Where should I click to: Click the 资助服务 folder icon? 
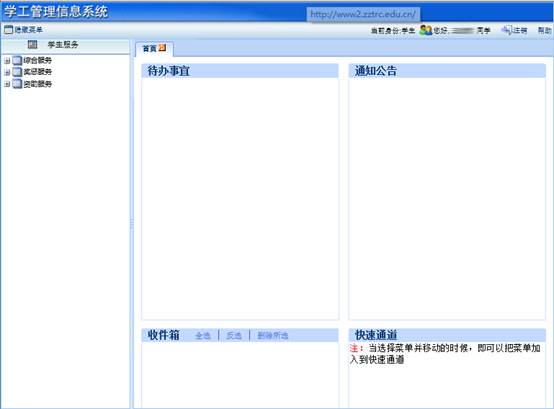17,84
